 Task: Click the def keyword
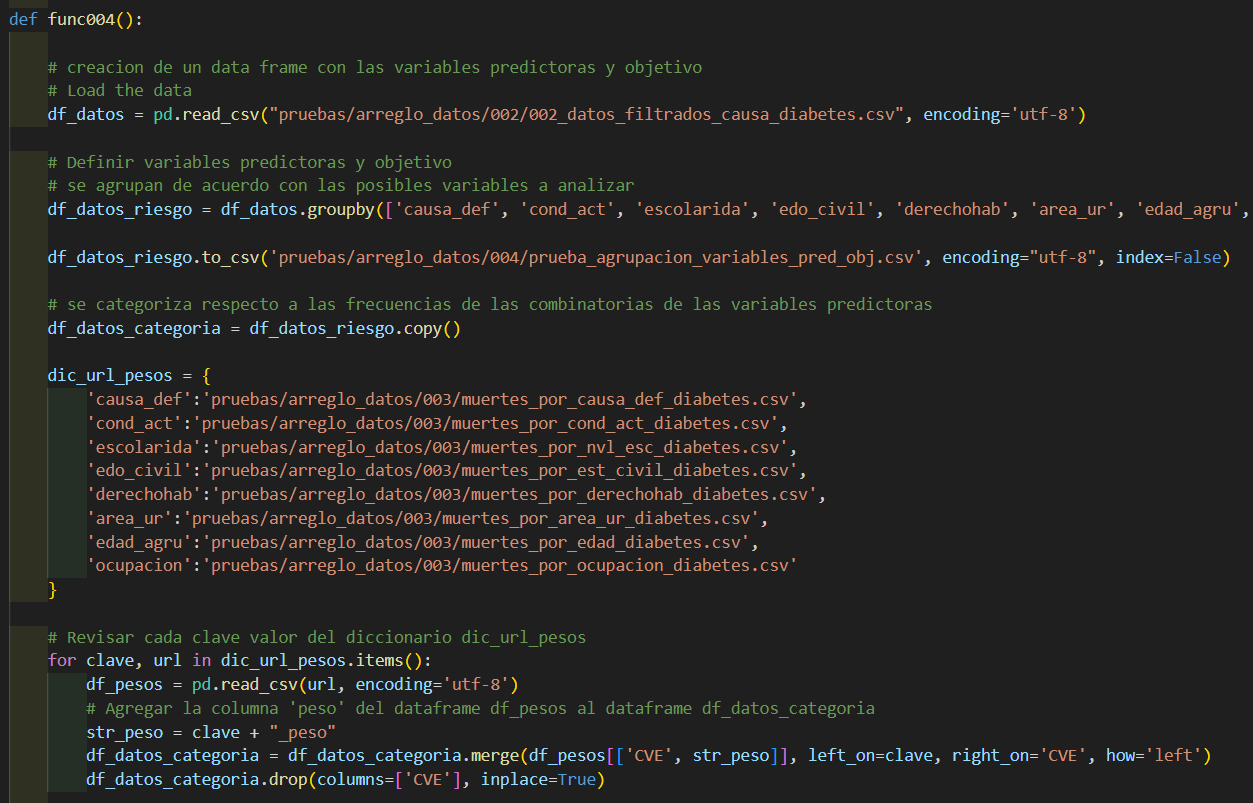23,19
